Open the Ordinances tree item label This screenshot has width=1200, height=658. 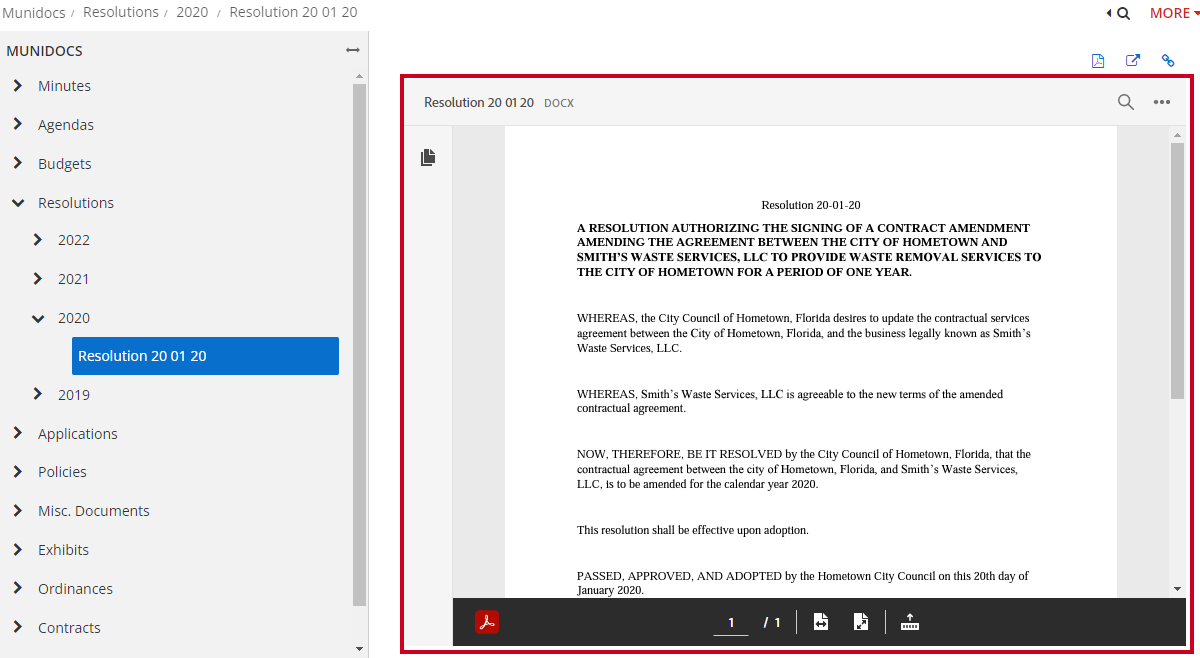click(75, 589)
